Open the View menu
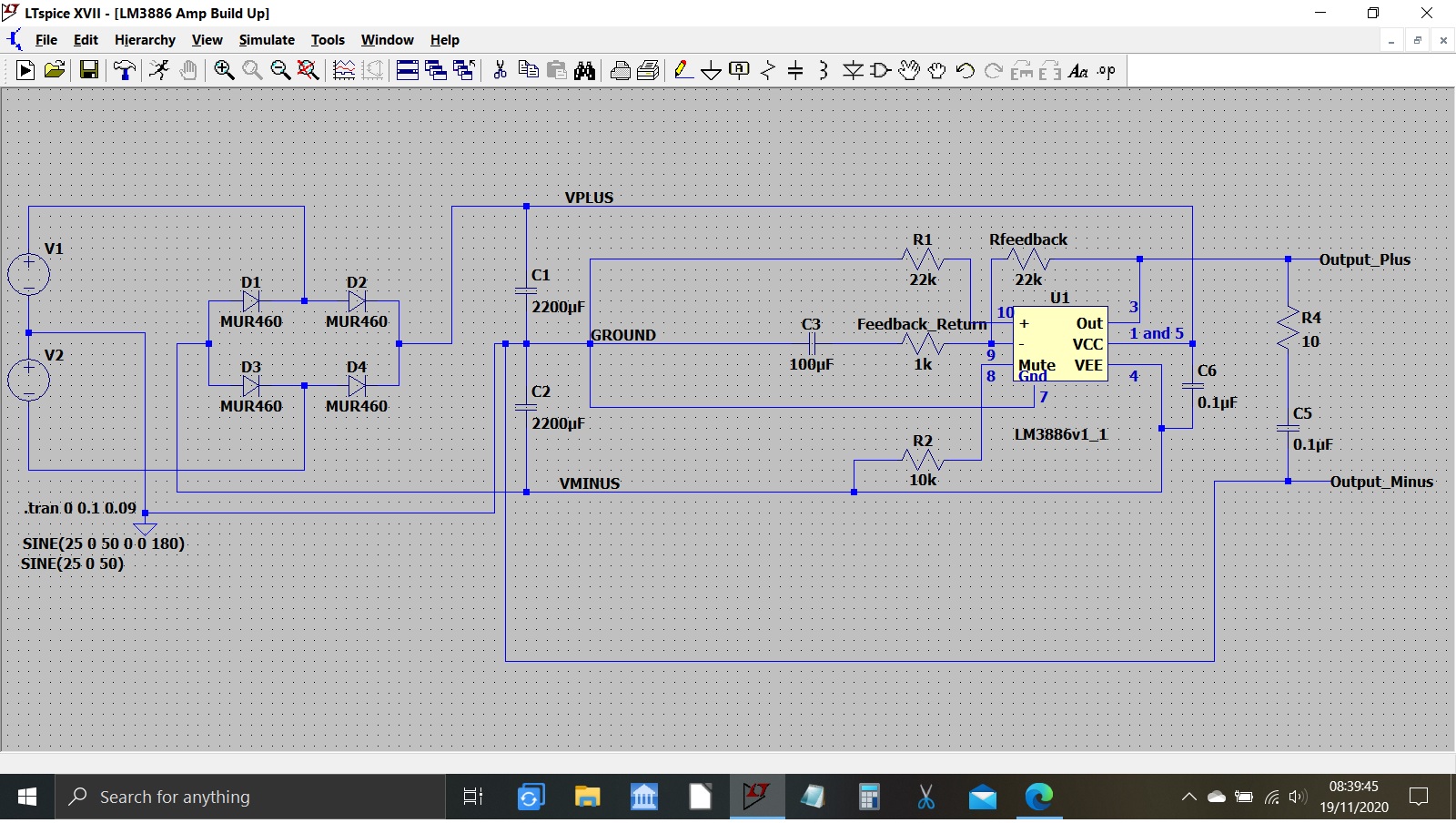The image size is (1456, 823). click(x=207, y=40)
